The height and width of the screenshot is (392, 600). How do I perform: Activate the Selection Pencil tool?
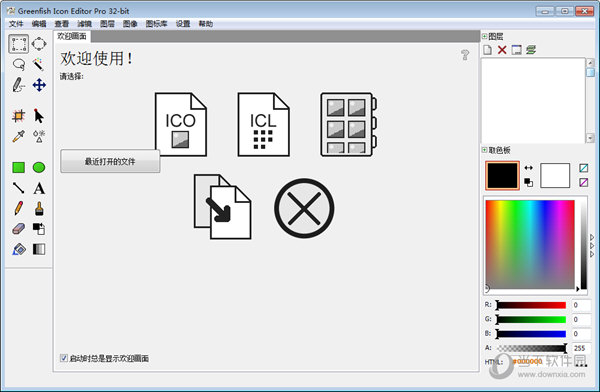click(x=18, y=85)
